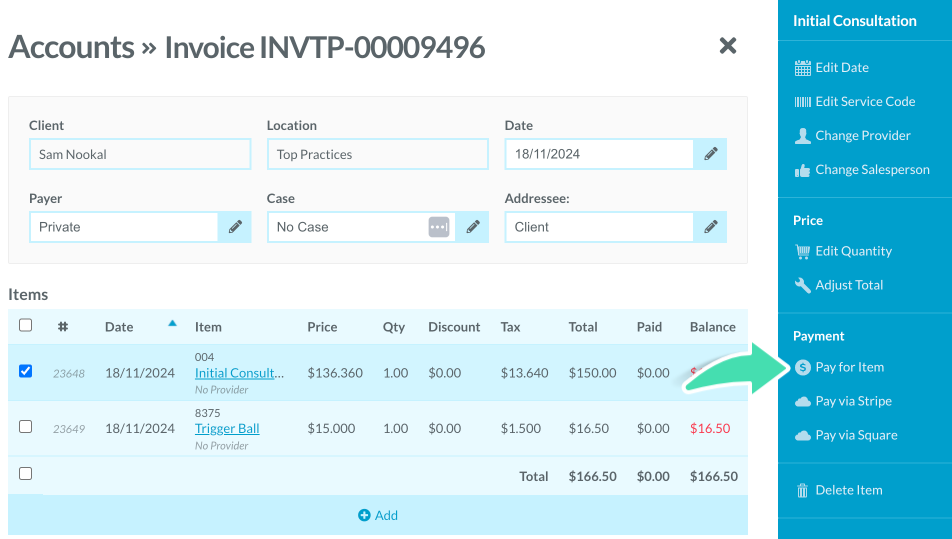Click the person icon next to Change Provider
The height and width of the screenshot is (539, 952).
pos(803,136)
